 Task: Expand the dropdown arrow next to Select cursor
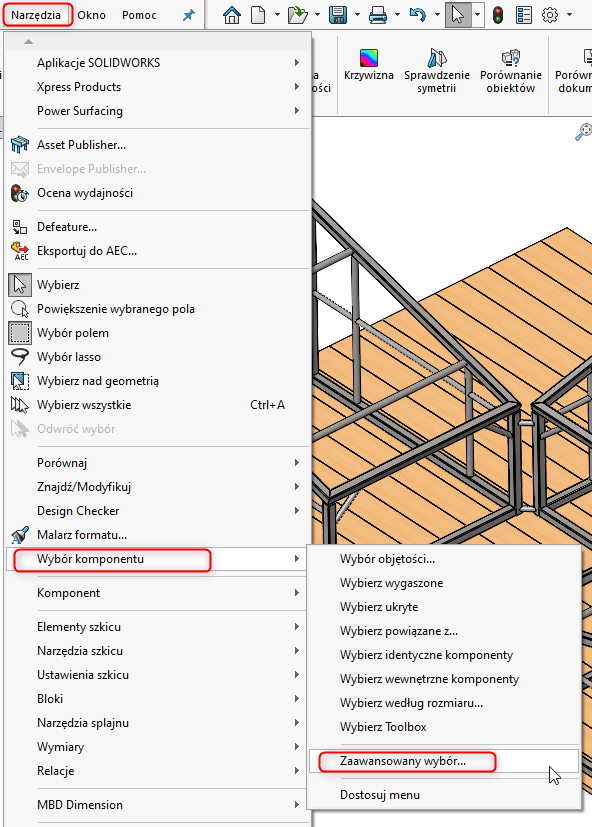477,15
